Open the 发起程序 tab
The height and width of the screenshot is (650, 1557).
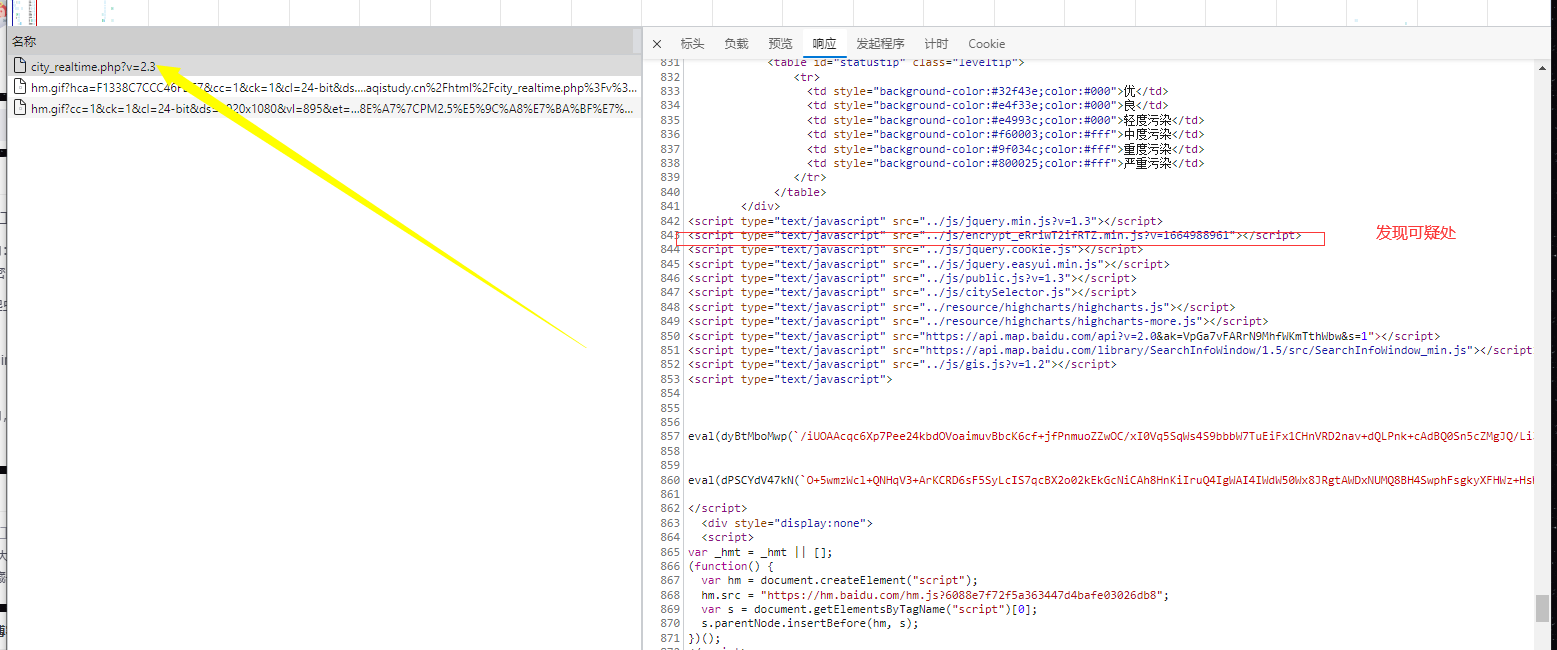tap(880, 44)
